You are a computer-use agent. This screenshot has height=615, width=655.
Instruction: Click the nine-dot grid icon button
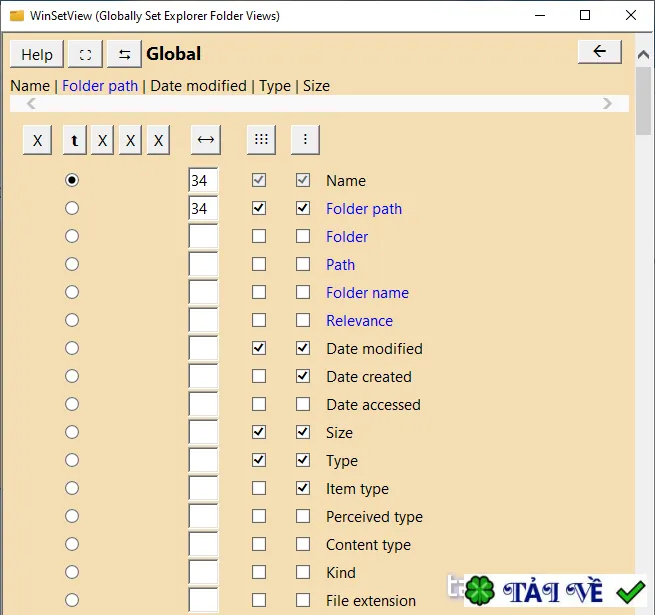tap(261, 140)
